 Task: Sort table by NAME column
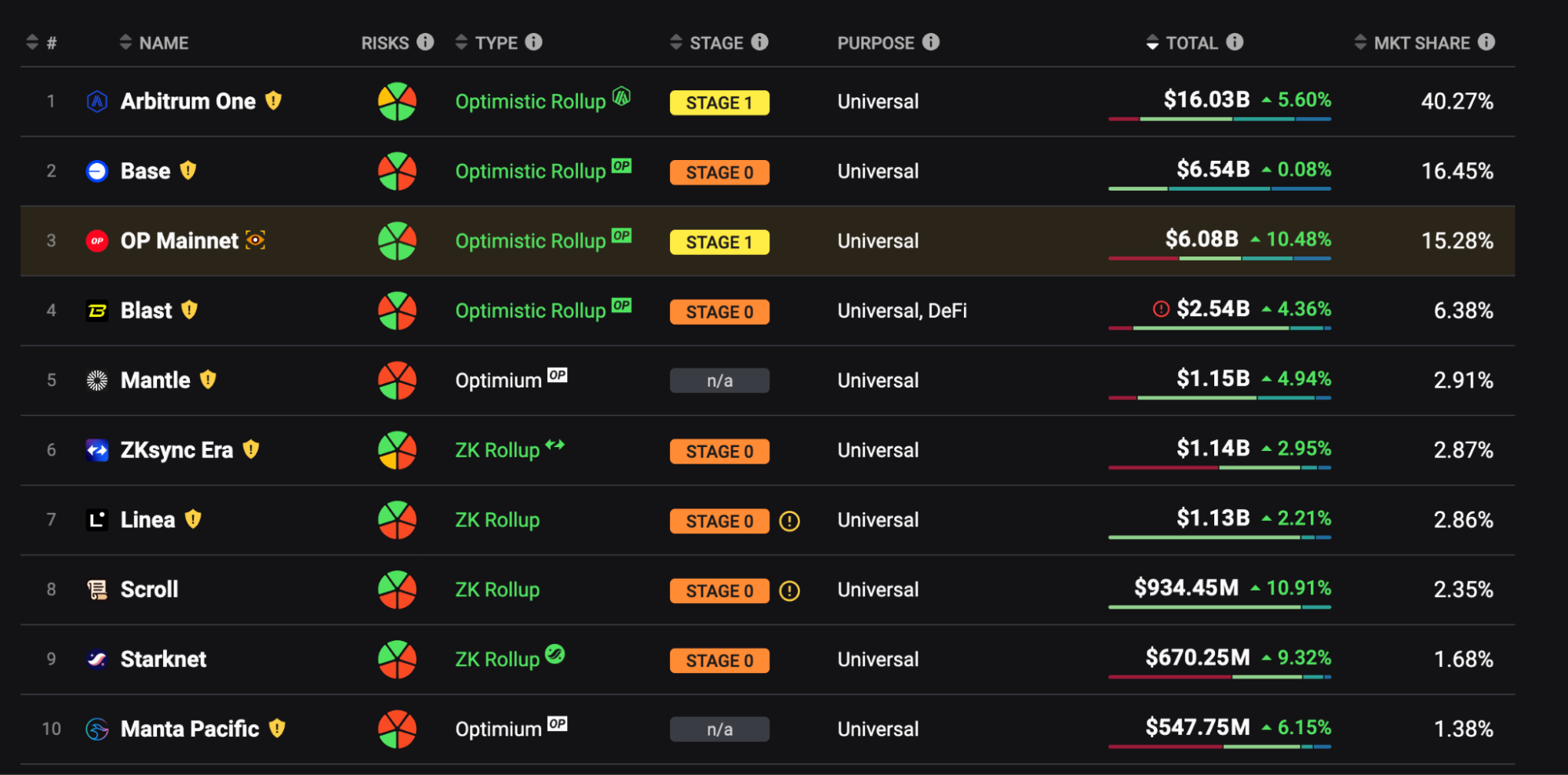154,42
